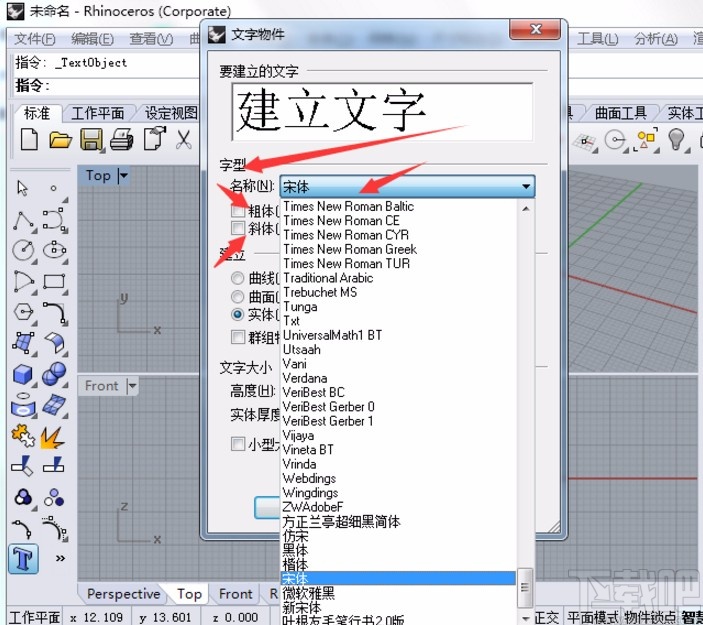
Task: Select the Rectangle tool
Action: (x=54, y=282)
